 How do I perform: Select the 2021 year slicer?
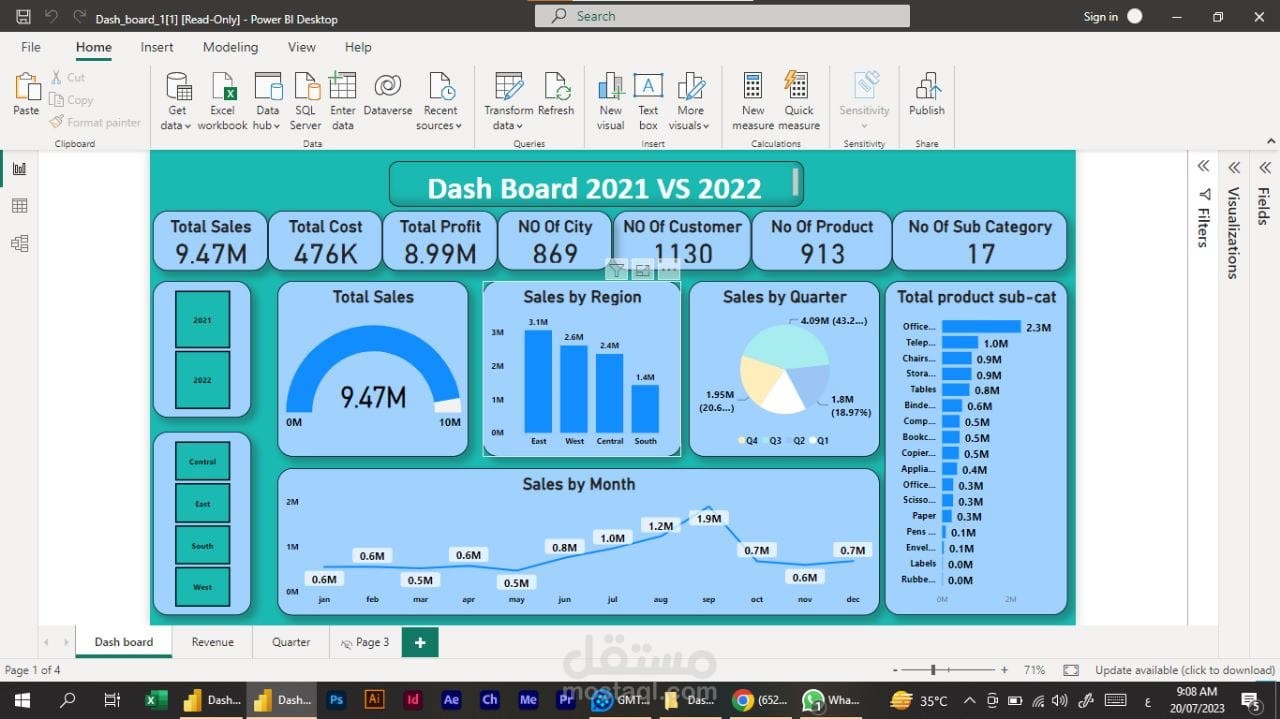pos(202,320)
